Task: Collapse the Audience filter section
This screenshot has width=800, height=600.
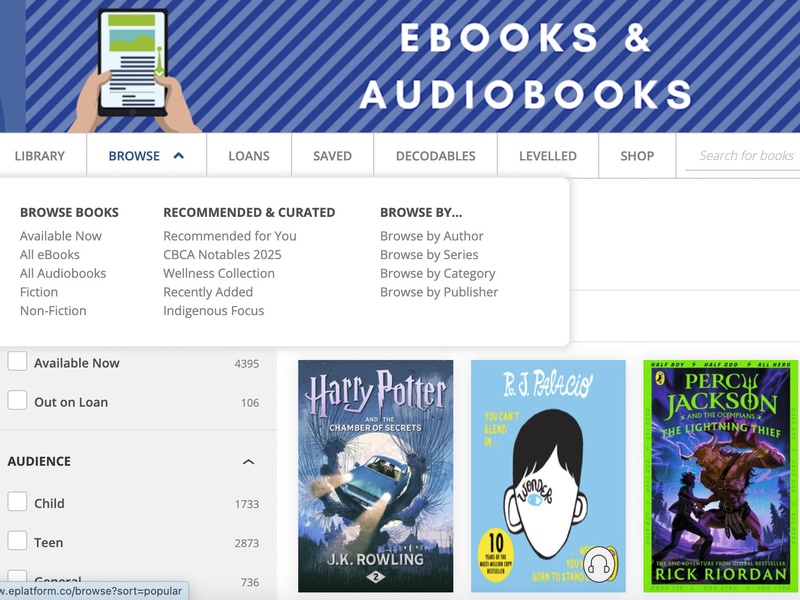Action: (x=248, y=462)
